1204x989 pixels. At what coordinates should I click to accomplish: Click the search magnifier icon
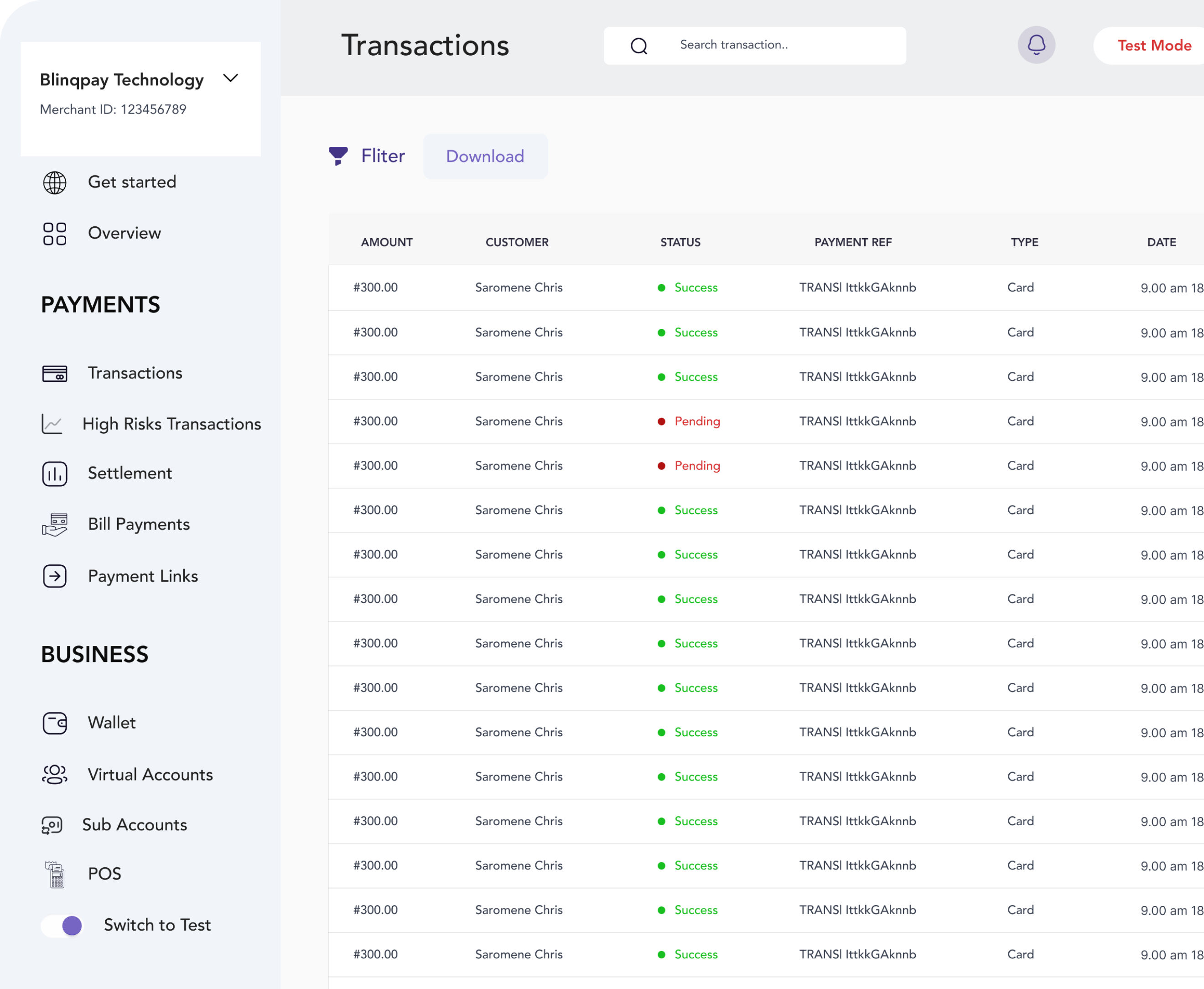[x=639, y=46]
